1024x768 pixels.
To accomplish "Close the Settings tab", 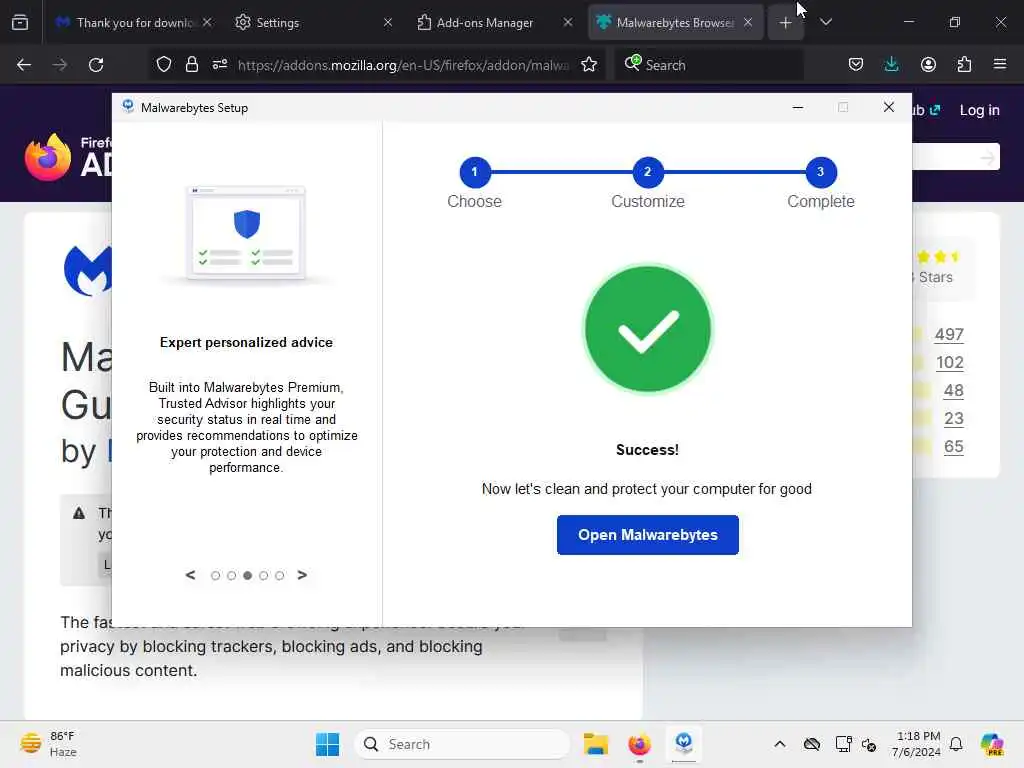I will coord(388,22).
